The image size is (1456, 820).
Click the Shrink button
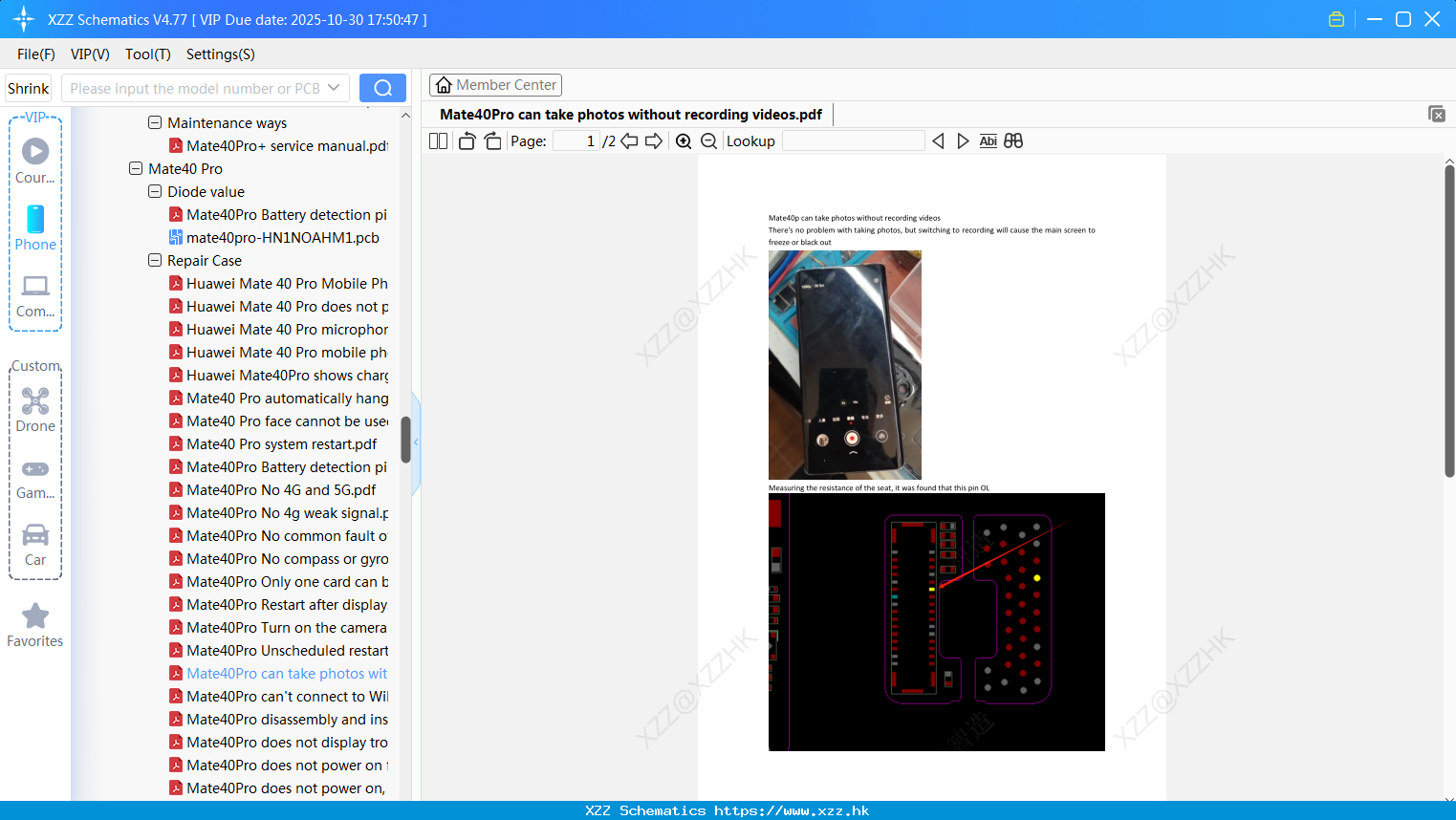click(x=29, y=88)
